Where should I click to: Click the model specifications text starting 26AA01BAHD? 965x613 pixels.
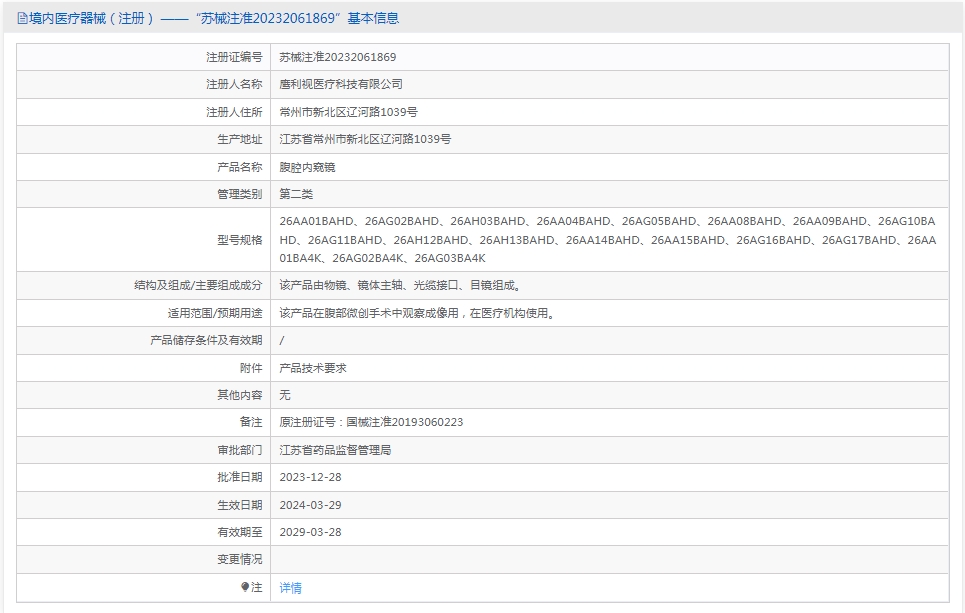pyautogui.click(x=607, y=239)
